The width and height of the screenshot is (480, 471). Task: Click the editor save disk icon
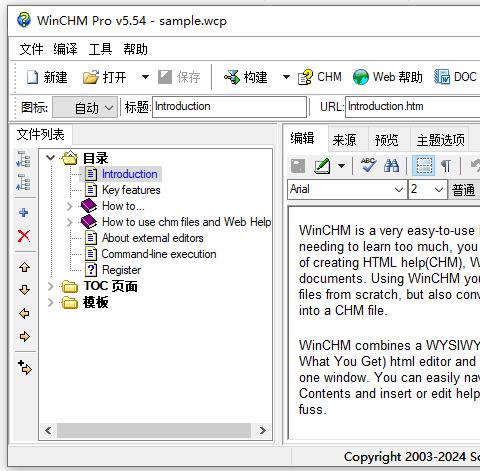[x=298, y=166]
